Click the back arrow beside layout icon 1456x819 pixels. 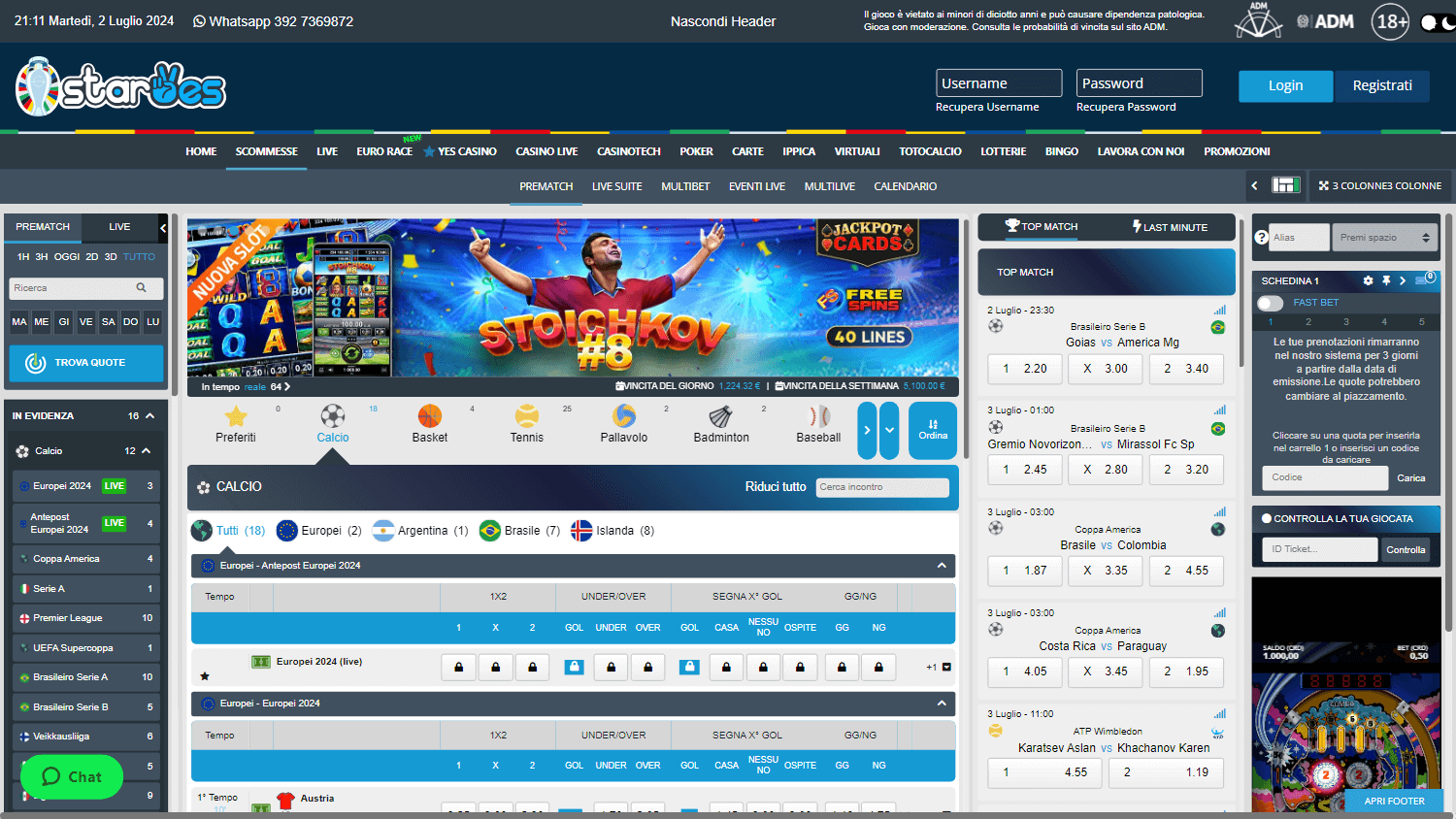[x=1254, y=185]
